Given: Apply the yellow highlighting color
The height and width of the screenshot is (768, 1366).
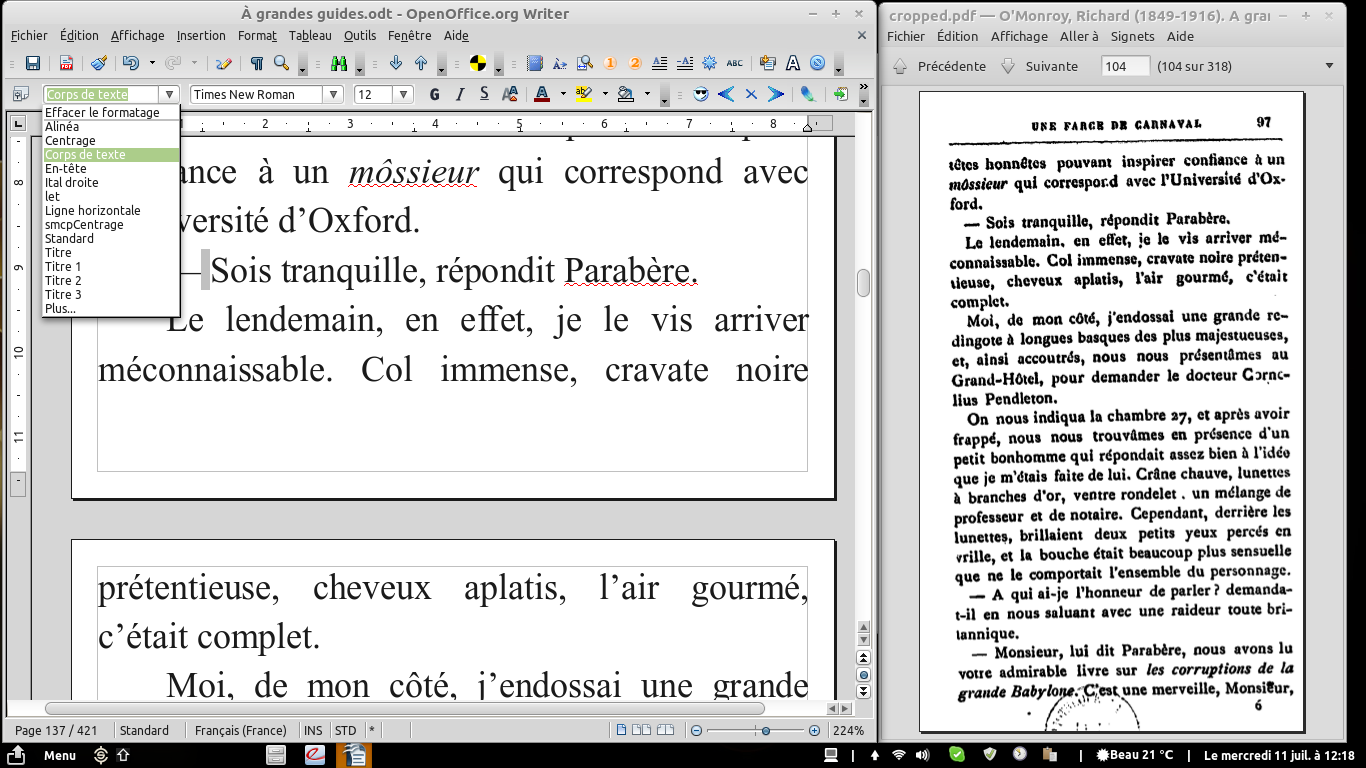Looking at the screenshot, I should coord(584,94).
